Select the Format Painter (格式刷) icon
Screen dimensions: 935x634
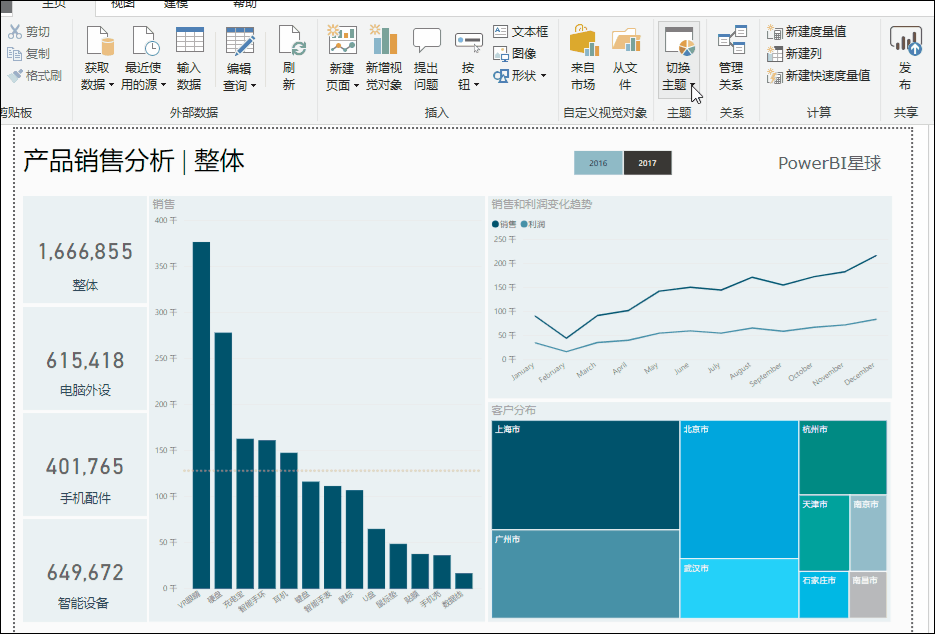pos(14,76)
